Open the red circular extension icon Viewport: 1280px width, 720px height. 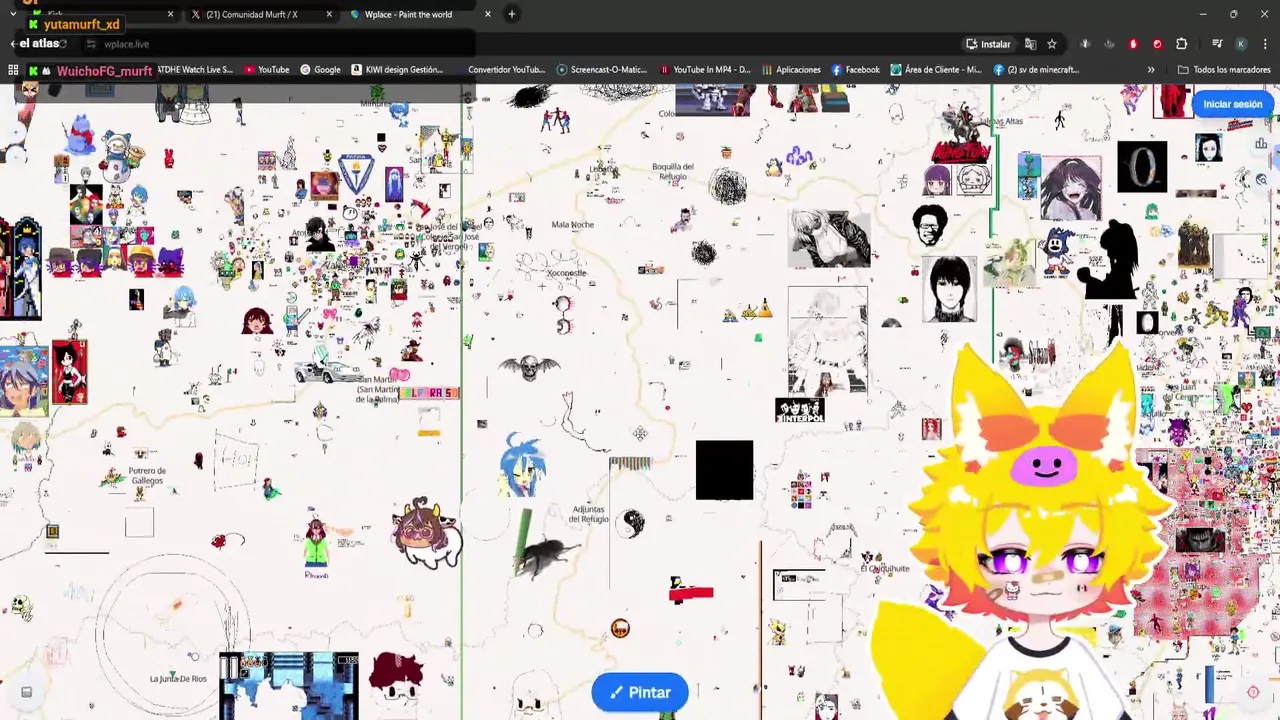1157,44
